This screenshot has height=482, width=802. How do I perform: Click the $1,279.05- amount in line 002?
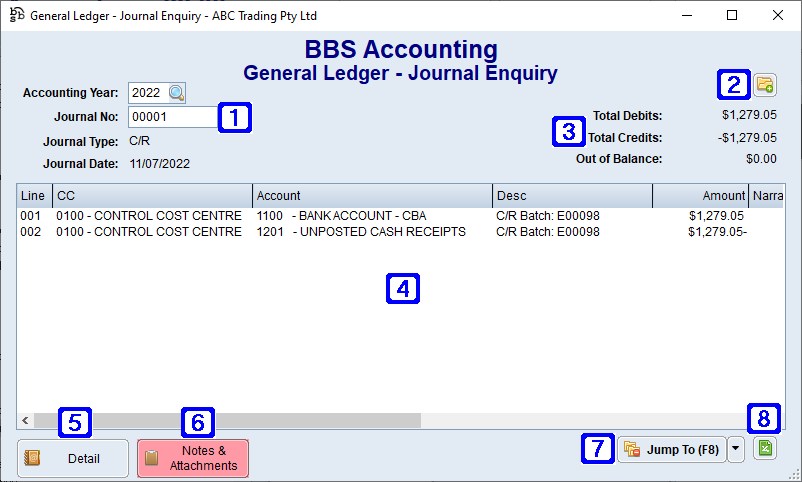pyautogui.click(x=717, y=232)
